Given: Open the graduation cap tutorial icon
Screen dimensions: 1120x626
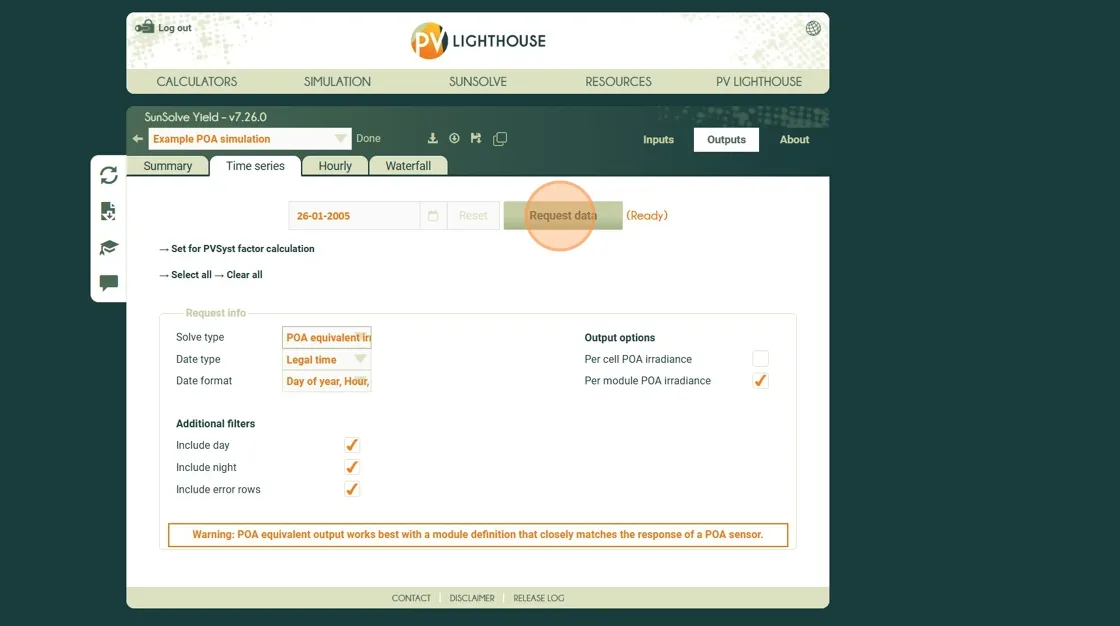Looking at the screenshot, I should tap(109, 247).
